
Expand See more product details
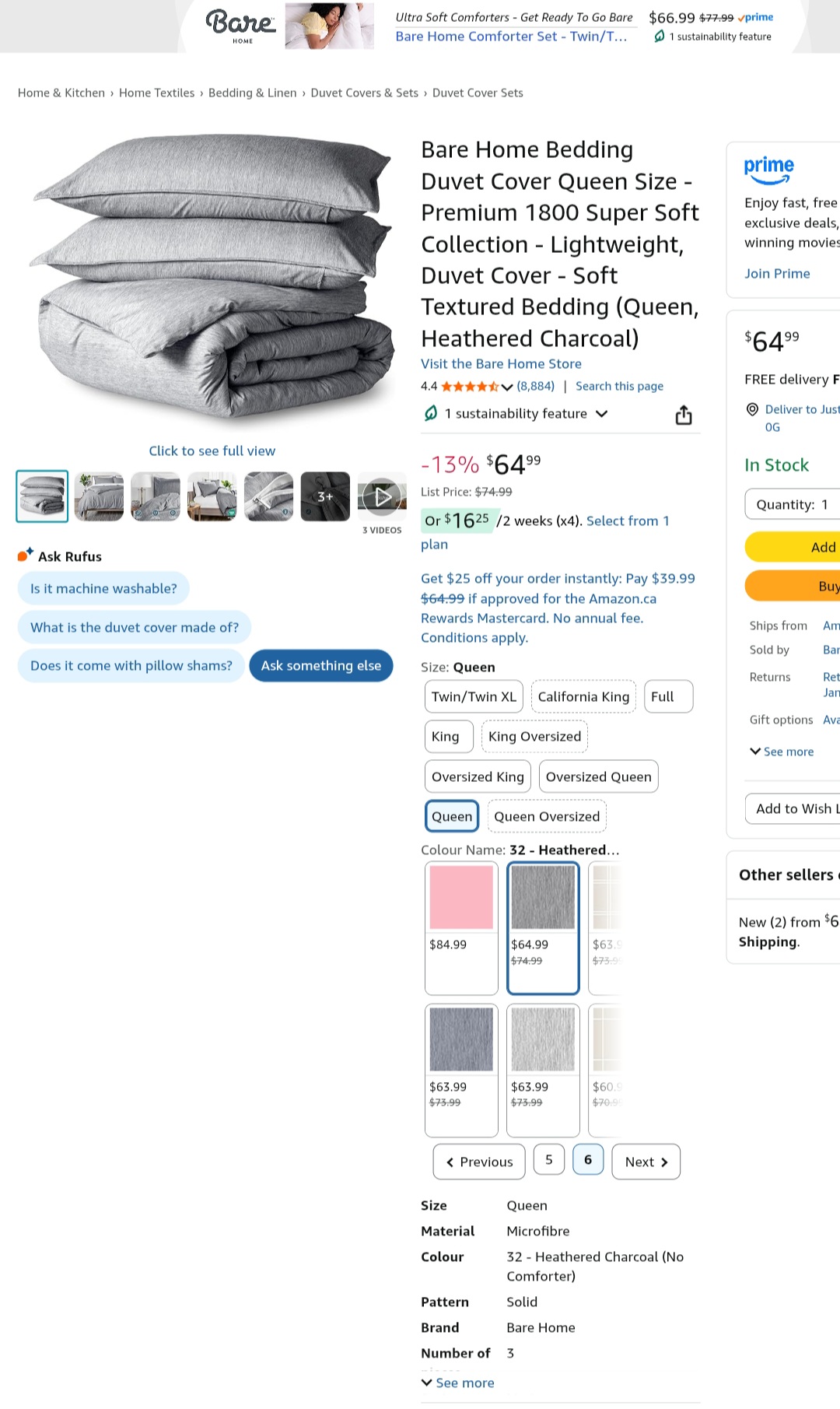pyautogui.click(x=458, y=1383)
